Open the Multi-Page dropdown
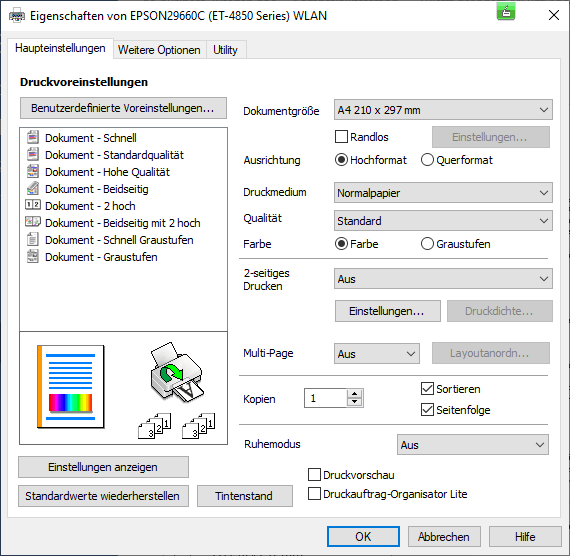 tap(377, 353)
